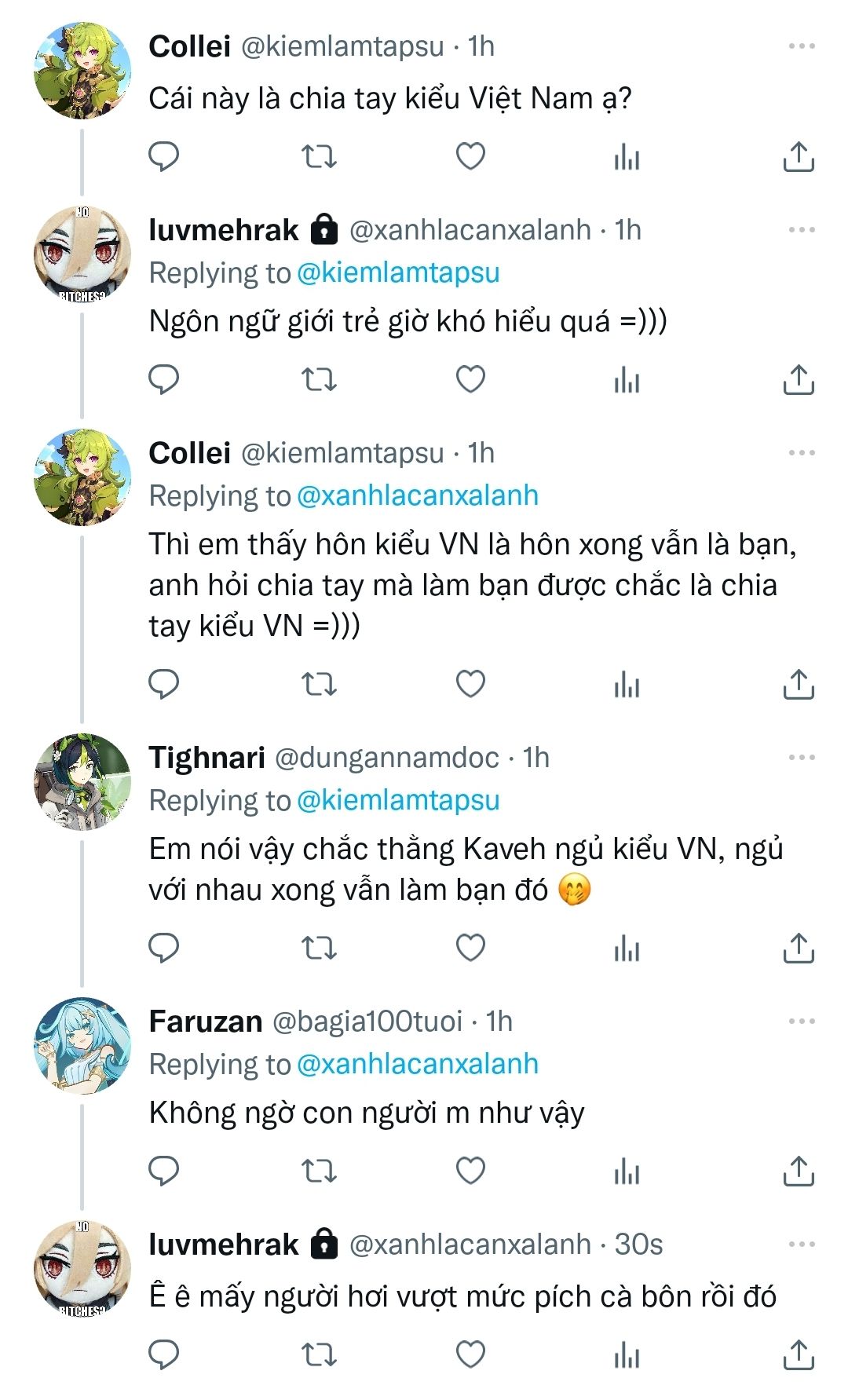Retweet Collei's first tweet
The width and height of the screenshot is (848, 1400).
click(319, 157)
